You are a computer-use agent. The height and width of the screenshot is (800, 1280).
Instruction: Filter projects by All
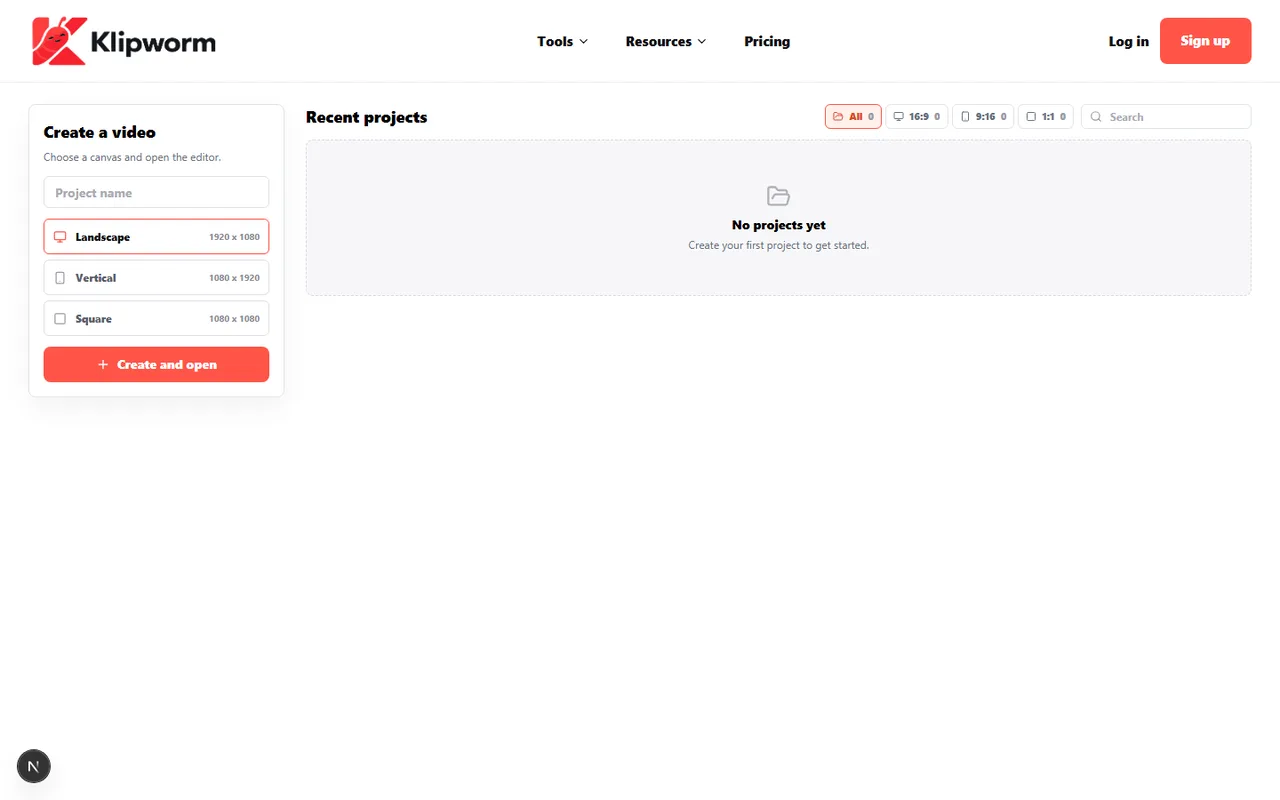(x=853, y=117)
